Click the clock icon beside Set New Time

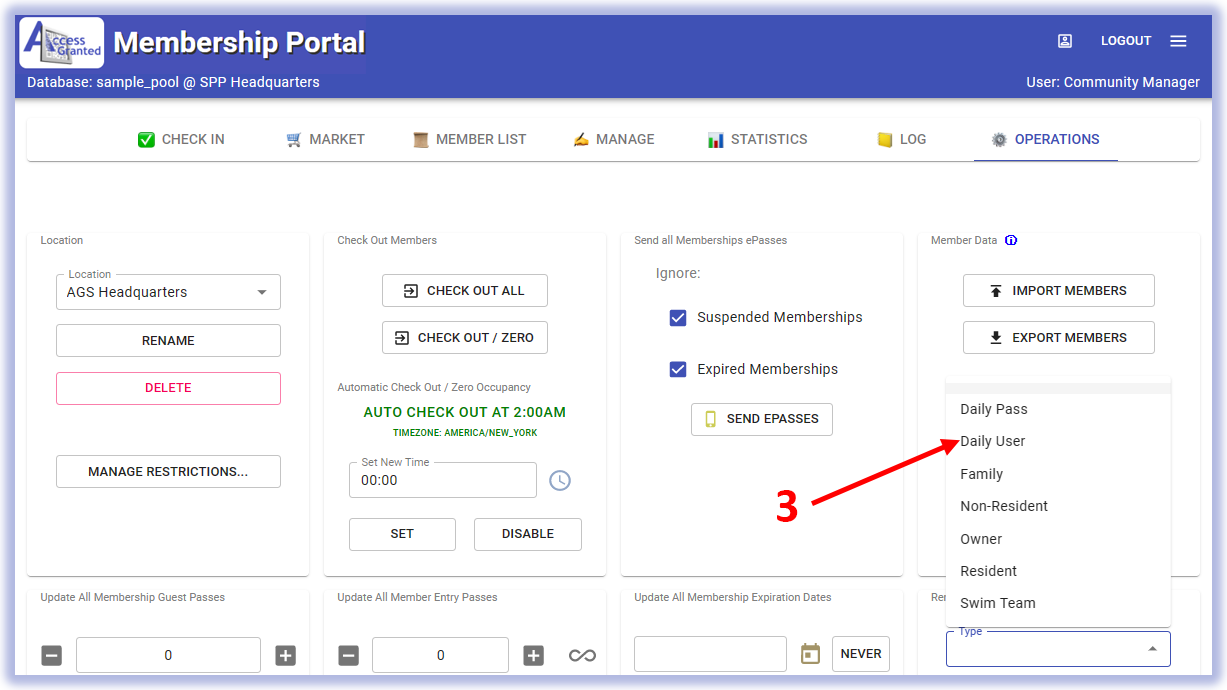click(x=560, y=480)
